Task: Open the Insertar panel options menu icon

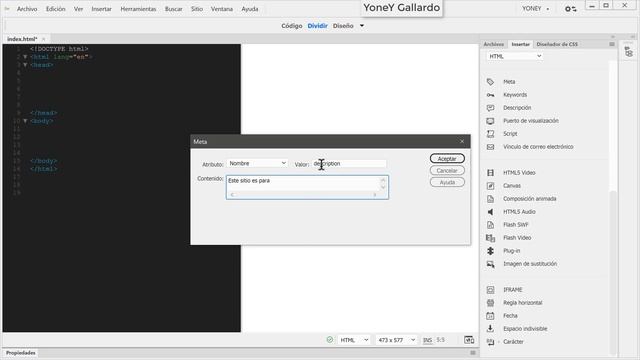Action: click(x=612, y=44)
